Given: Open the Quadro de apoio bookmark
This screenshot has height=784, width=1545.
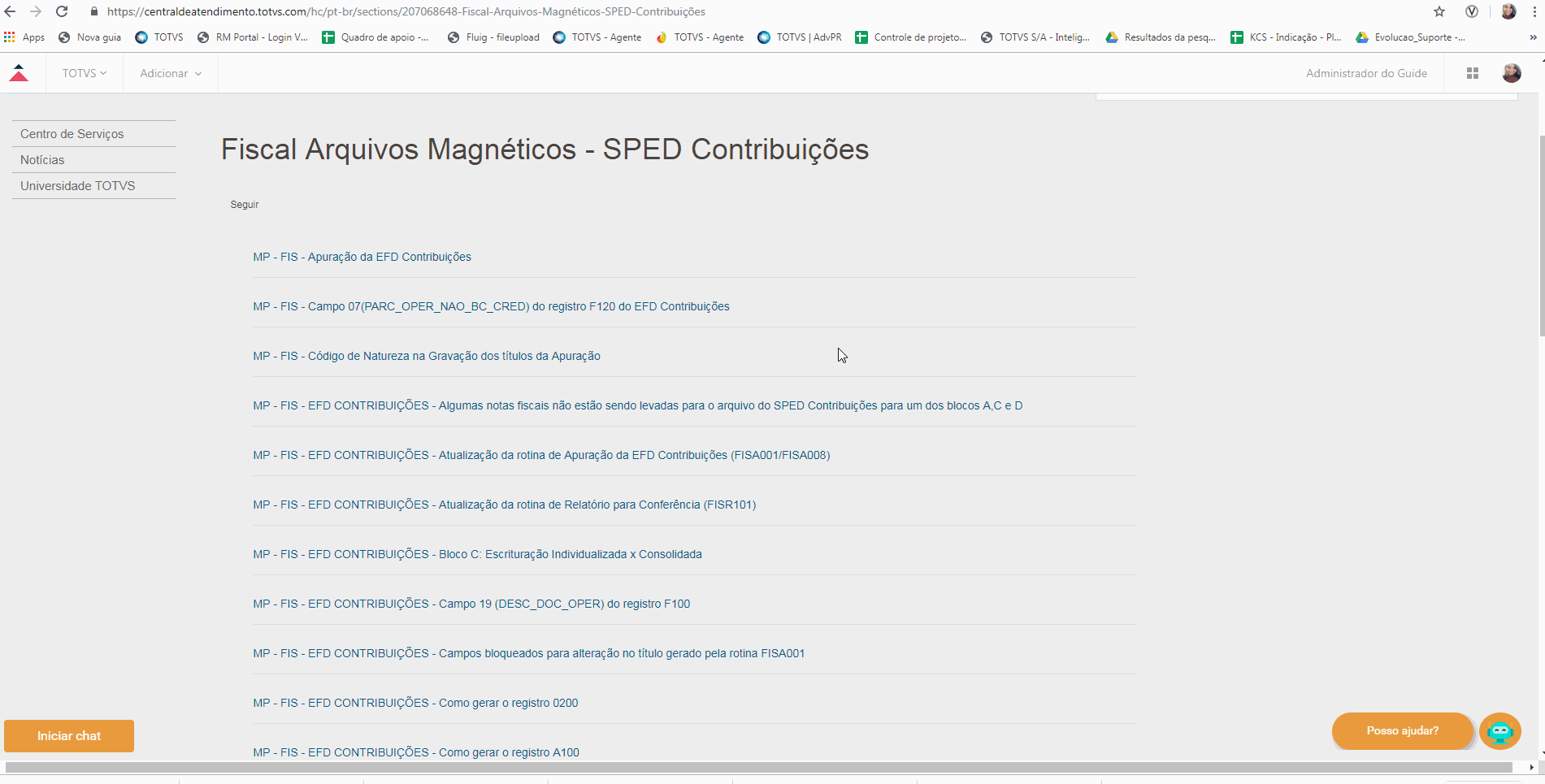Looking at the screenshot, I should coord(375,37).
